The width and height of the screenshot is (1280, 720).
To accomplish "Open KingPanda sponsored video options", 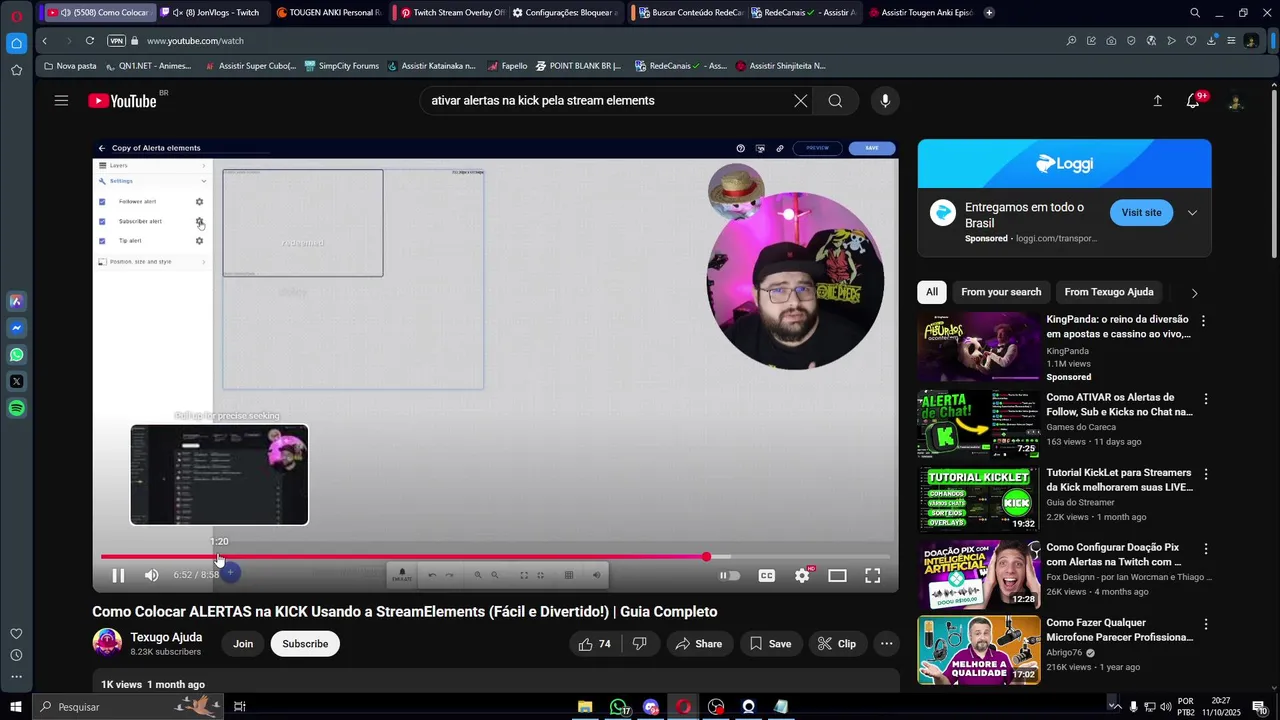I will pyautogui.click(x=1203, y=321).
